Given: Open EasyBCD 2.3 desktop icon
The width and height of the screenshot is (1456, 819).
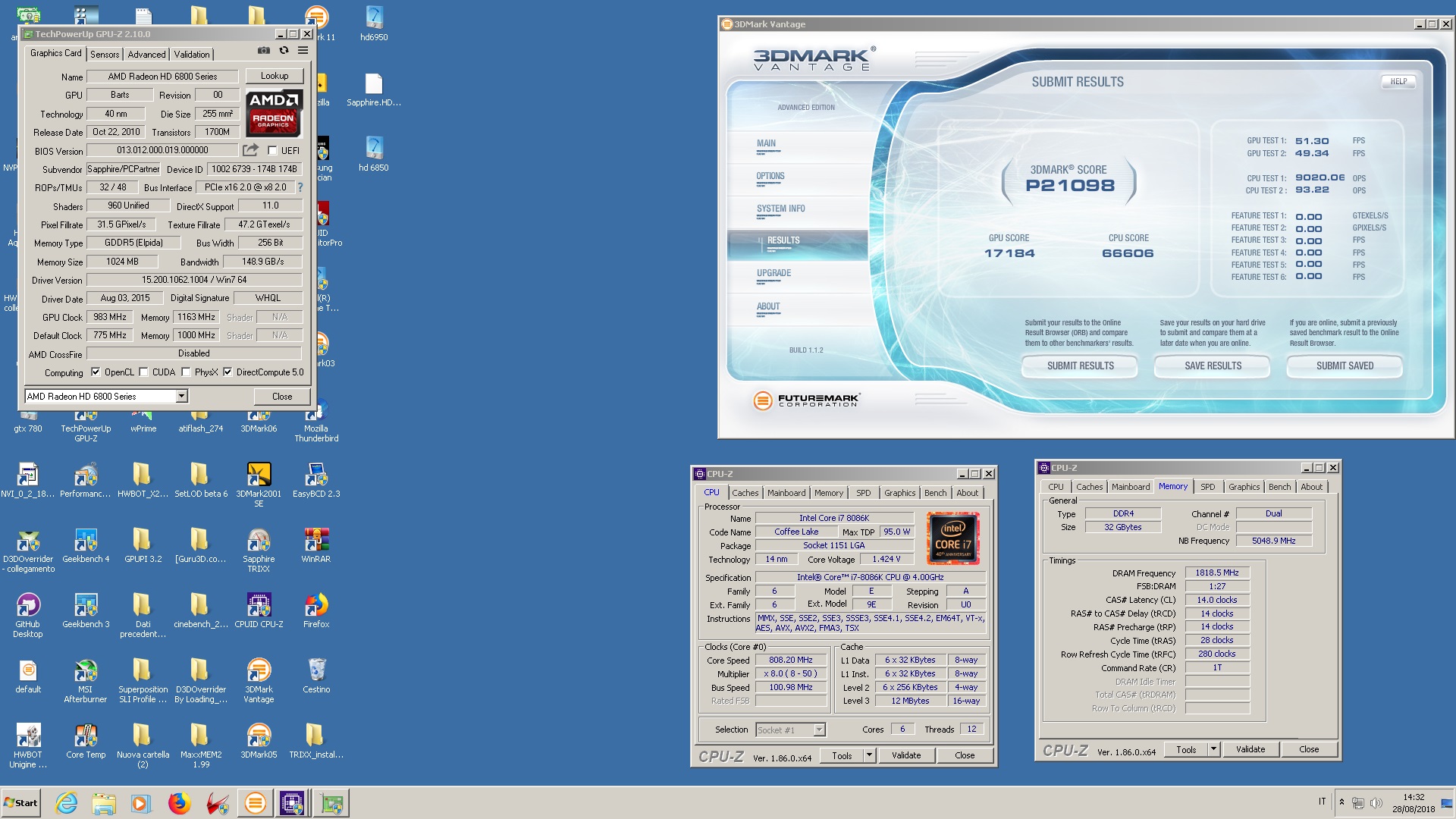Looking at the screenshot, I should point(316,480).
